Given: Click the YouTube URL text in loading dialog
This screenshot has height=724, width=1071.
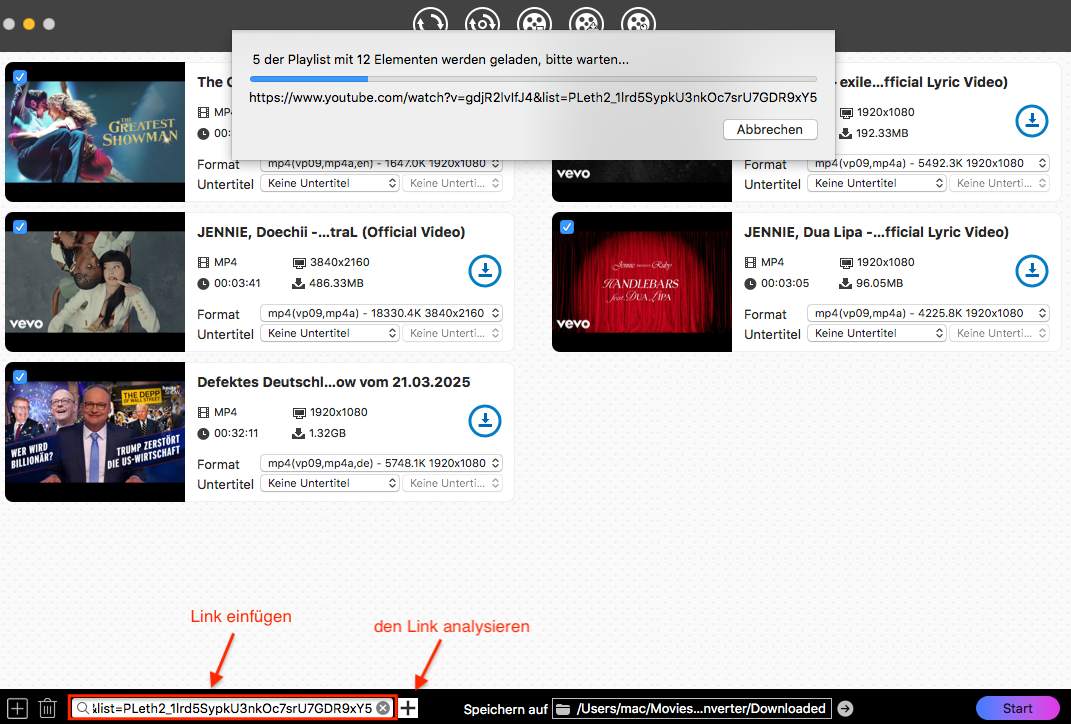Looking at the screenshot, I should point(533,98).
